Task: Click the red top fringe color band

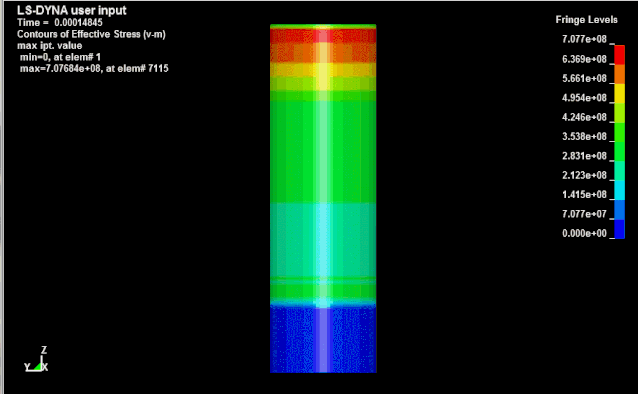Action: click(619, 55)
